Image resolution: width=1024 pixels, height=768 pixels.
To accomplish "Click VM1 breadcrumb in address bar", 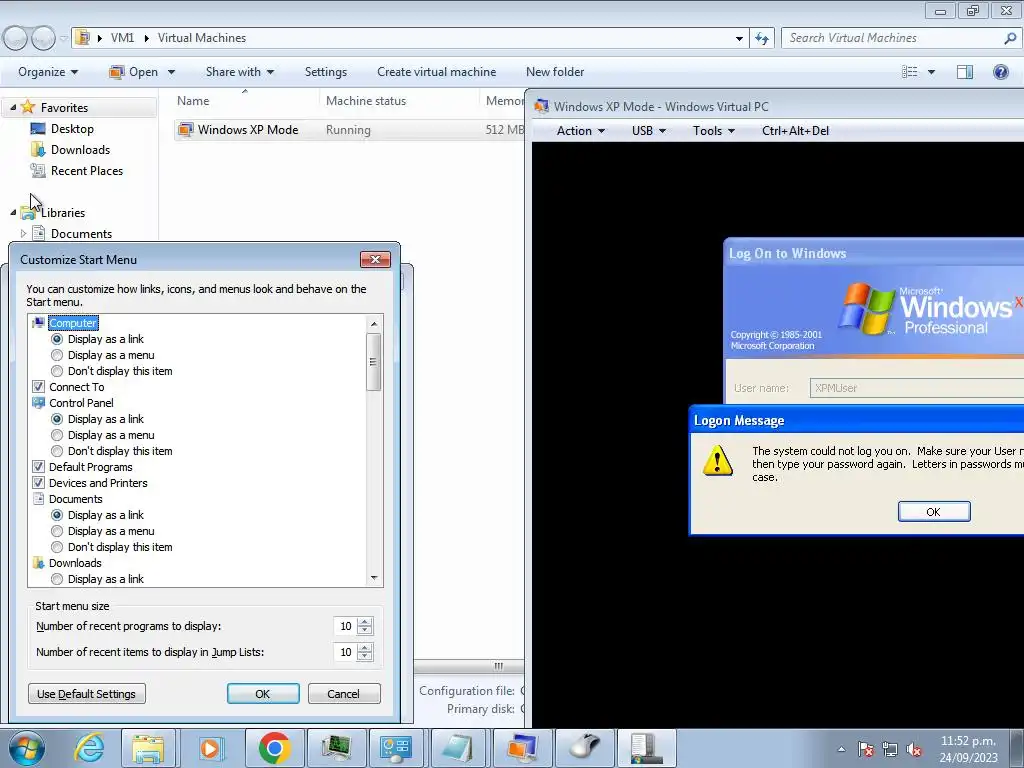I will pos(122,38).
